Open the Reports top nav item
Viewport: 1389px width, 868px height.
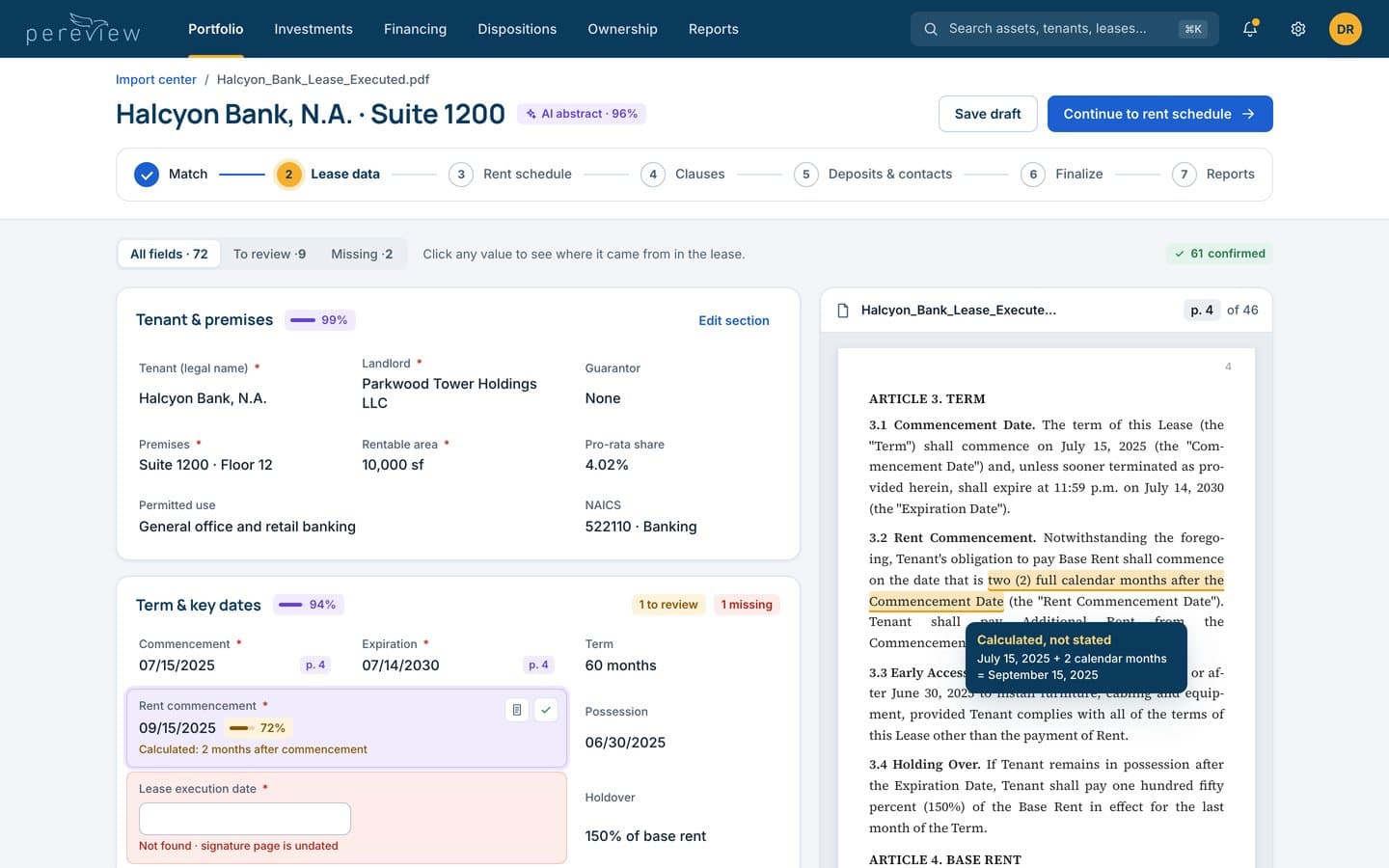pyautogui.click(x=714, y=29)
